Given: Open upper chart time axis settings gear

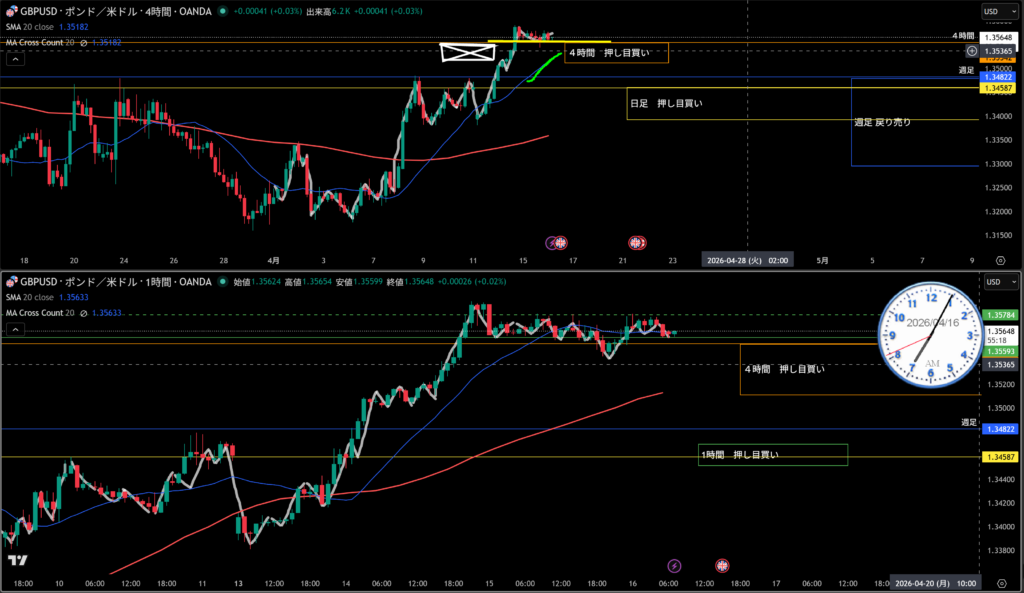Looking at the screenshot, I should (1001, 260).
